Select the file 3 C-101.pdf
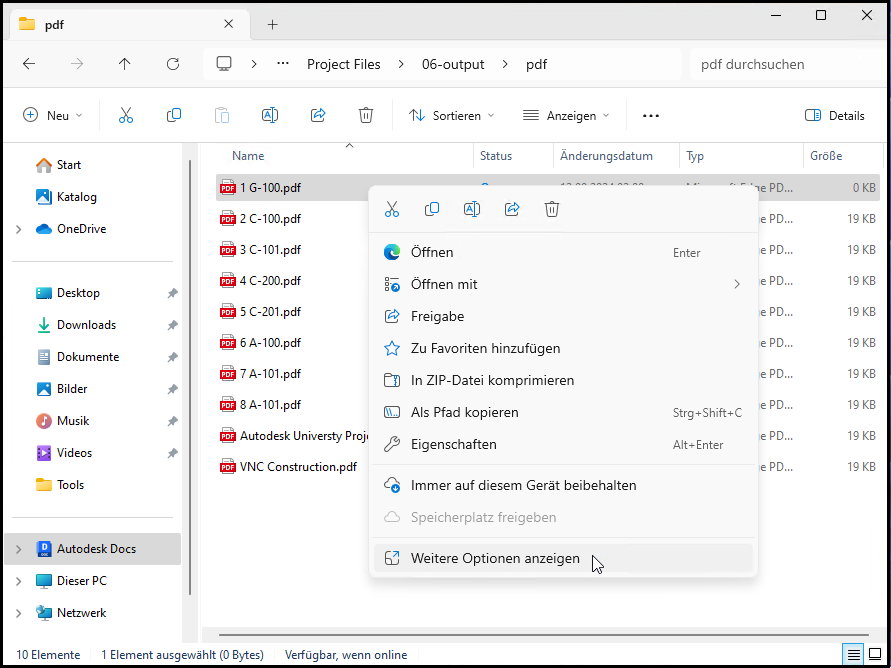 point(270,250)
